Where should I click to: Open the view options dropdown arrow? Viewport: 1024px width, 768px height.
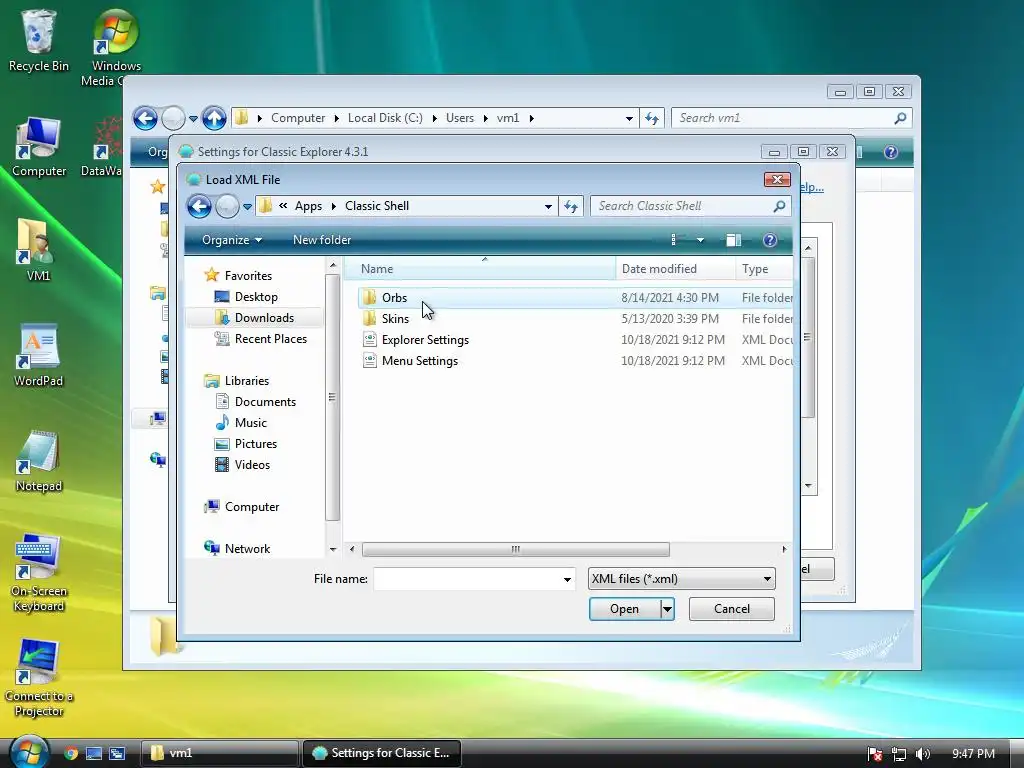coord(700,240)
